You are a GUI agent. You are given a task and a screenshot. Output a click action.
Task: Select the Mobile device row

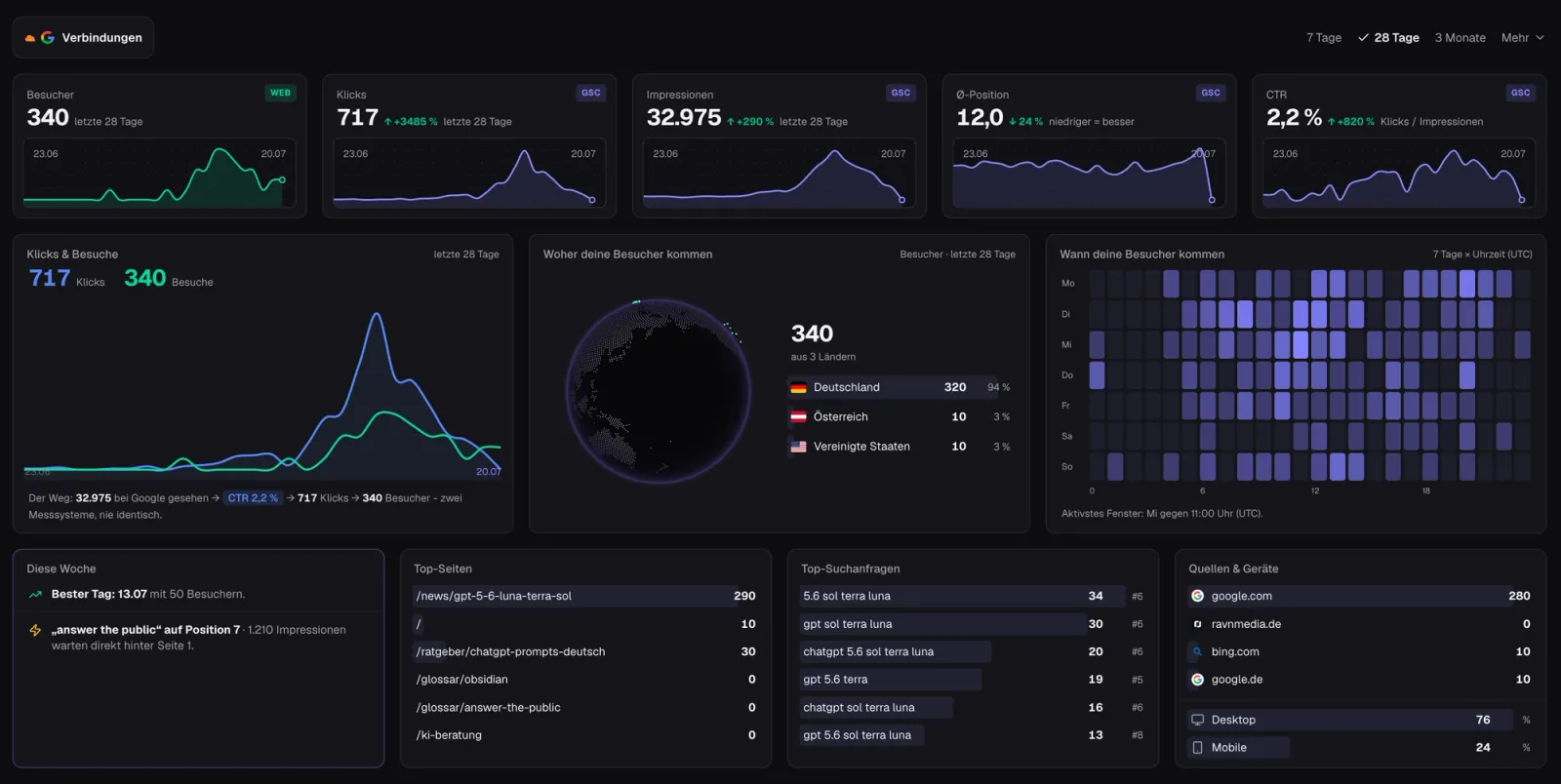pyautogui.click(x=1360, y=748)
